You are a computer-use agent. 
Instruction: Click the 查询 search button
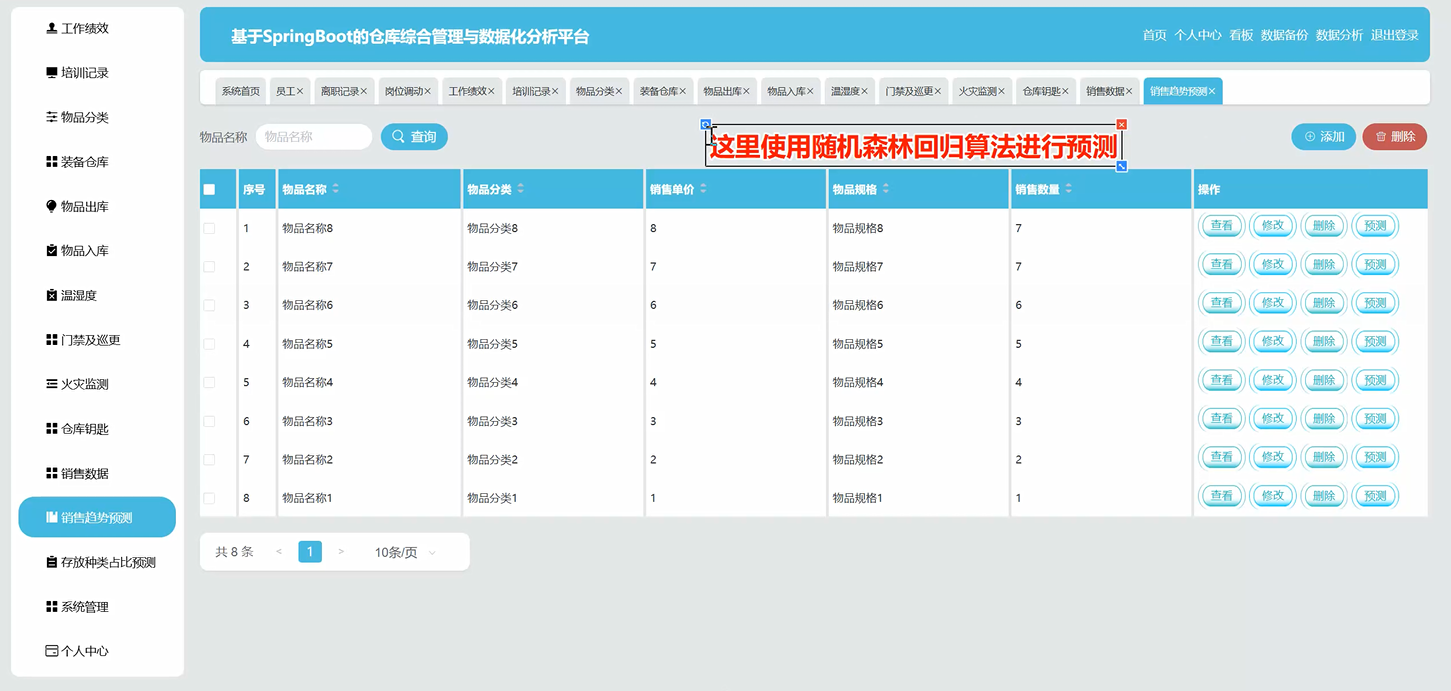(414, 137)
